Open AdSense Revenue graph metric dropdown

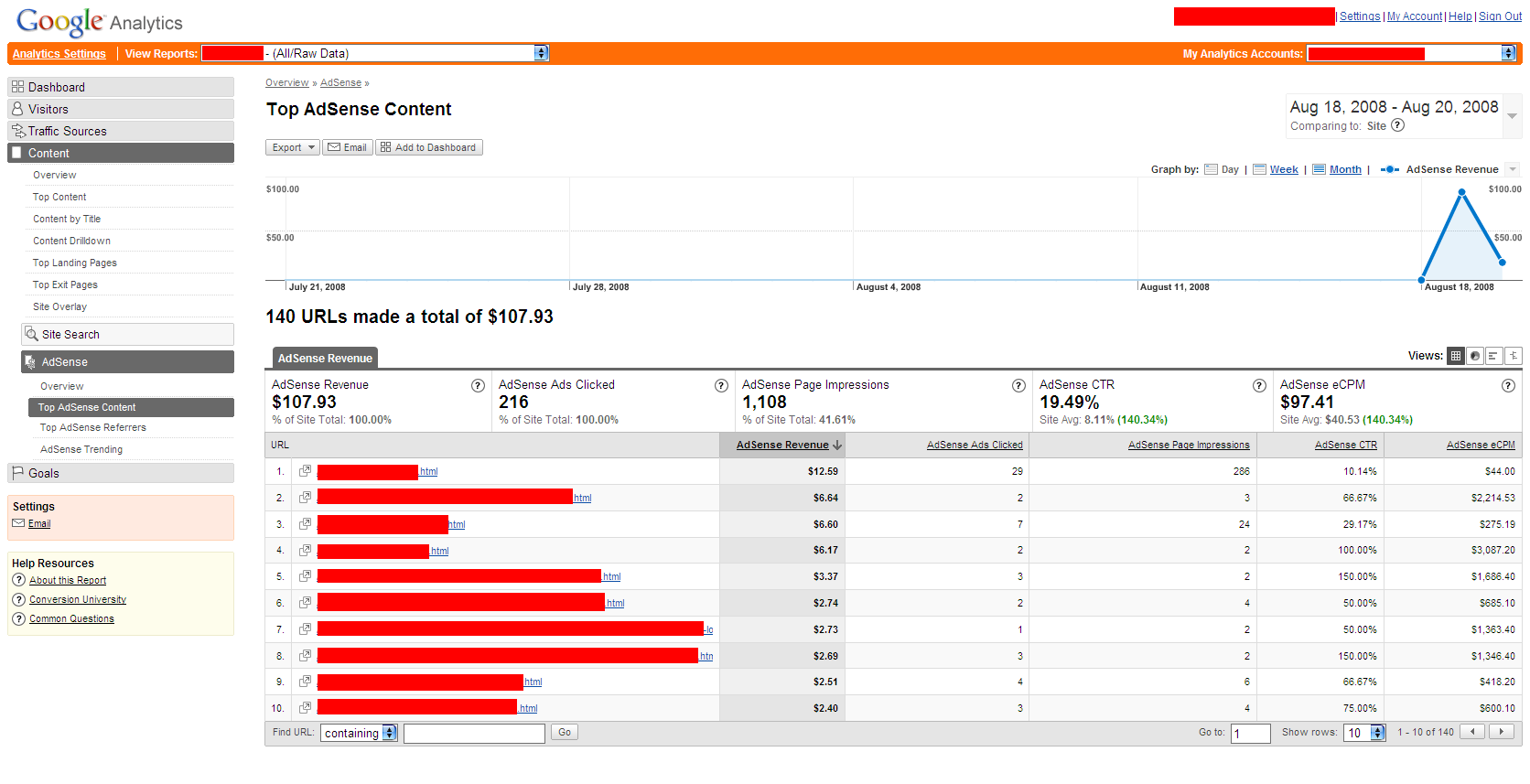coord(1512,169)
